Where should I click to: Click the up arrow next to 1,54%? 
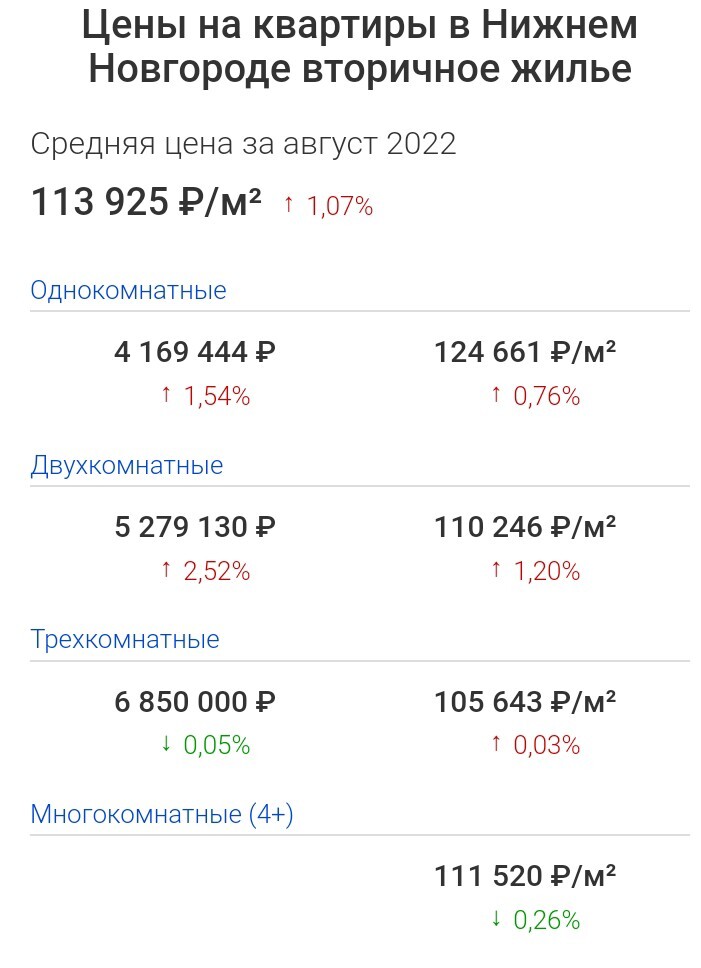(165, 394)
